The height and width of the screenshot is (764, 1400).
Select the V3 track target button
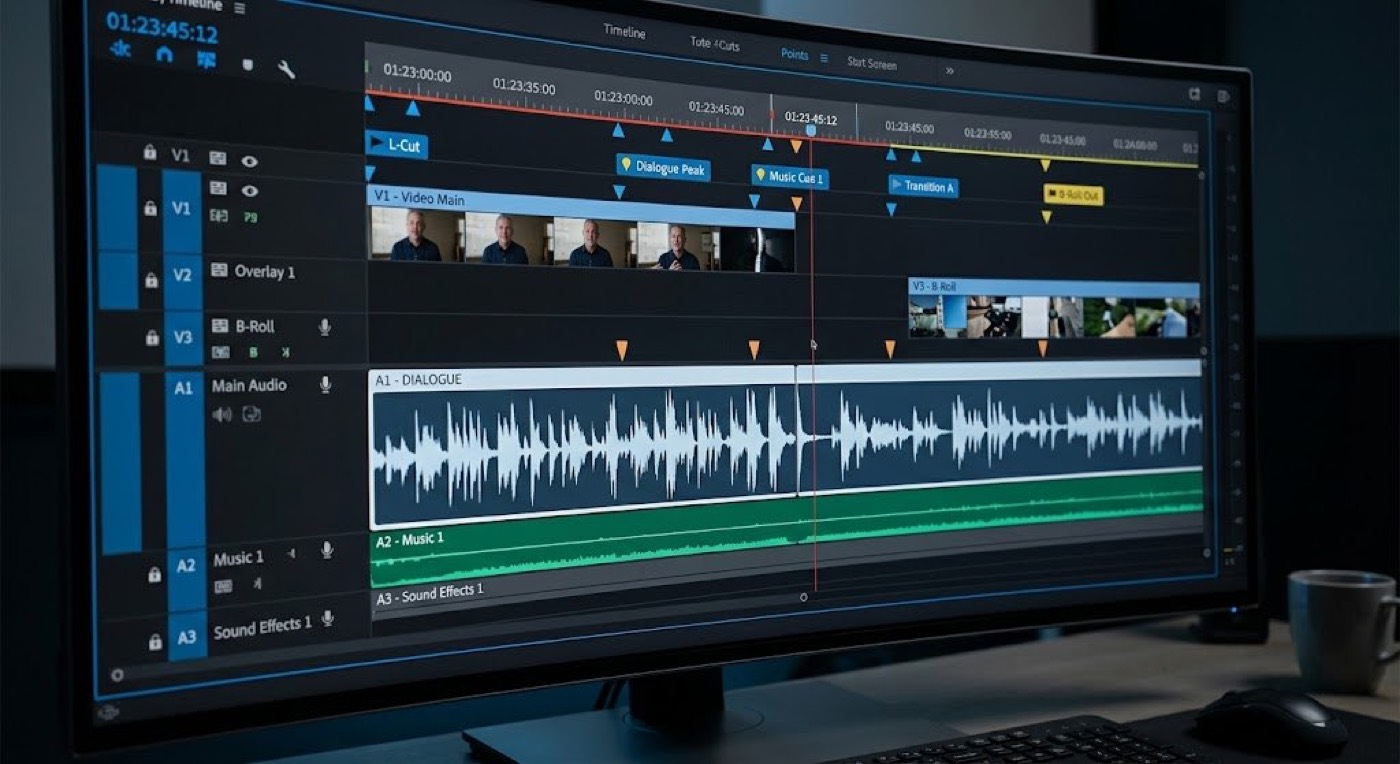coord(182,337)
